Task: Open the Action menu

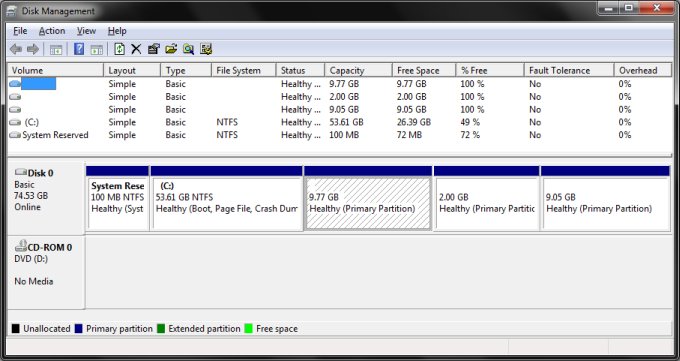Action: tap(52, 31)
